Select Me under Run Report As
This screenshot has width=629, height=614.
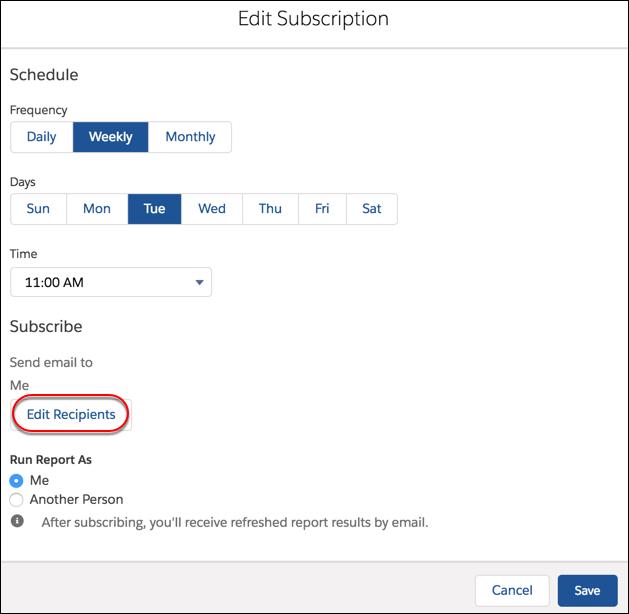tap(16, 481)
